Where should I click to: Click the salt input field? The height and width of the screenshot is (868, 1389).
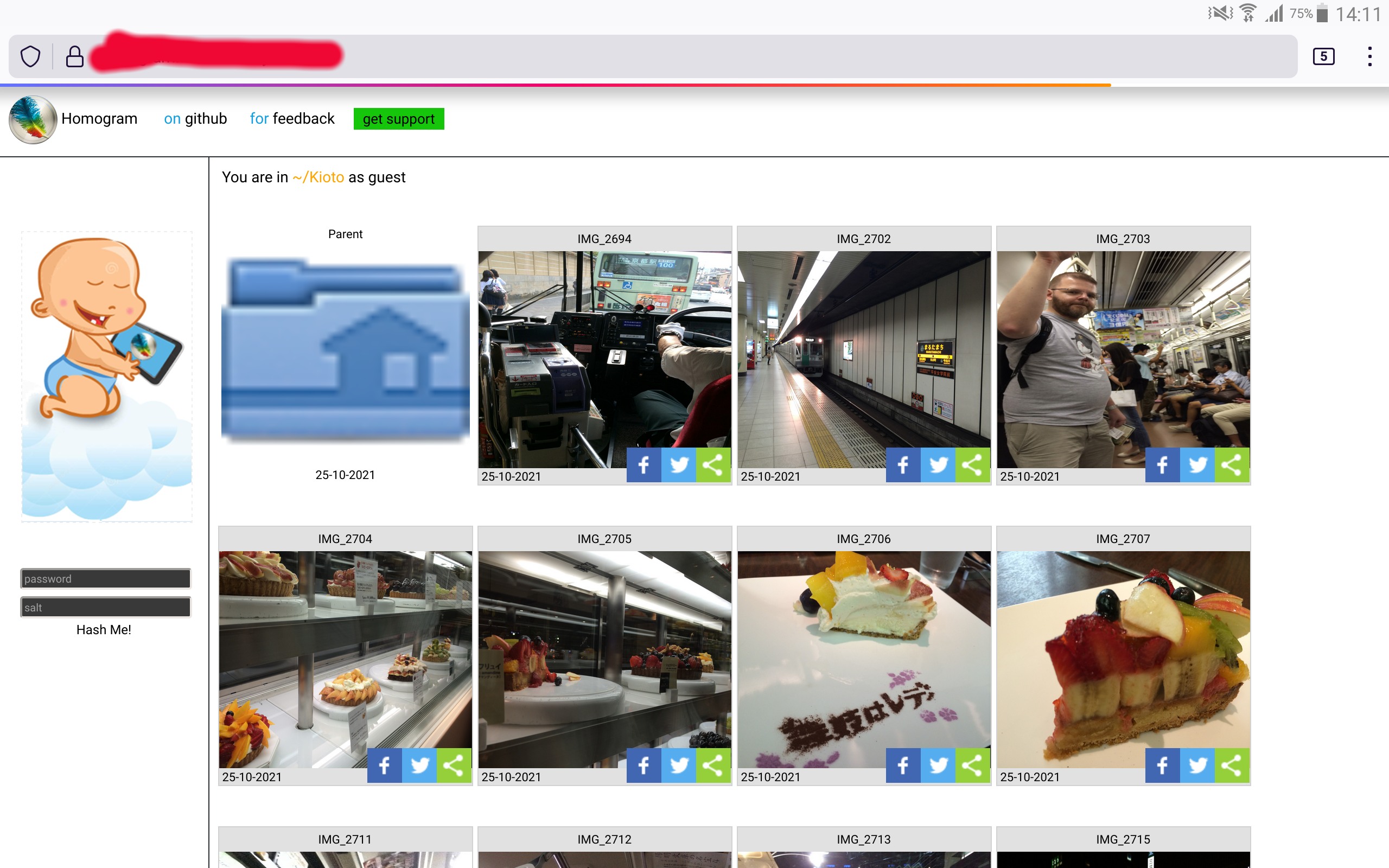(105, 607)
